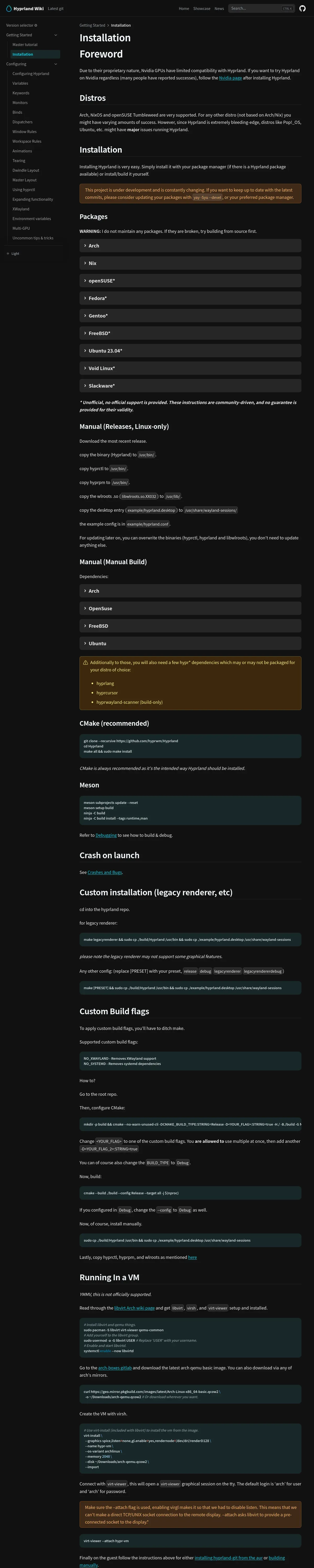Click the meson subprojects update code block
Viewport: 314px width, 1568px height.
[190, 811]
